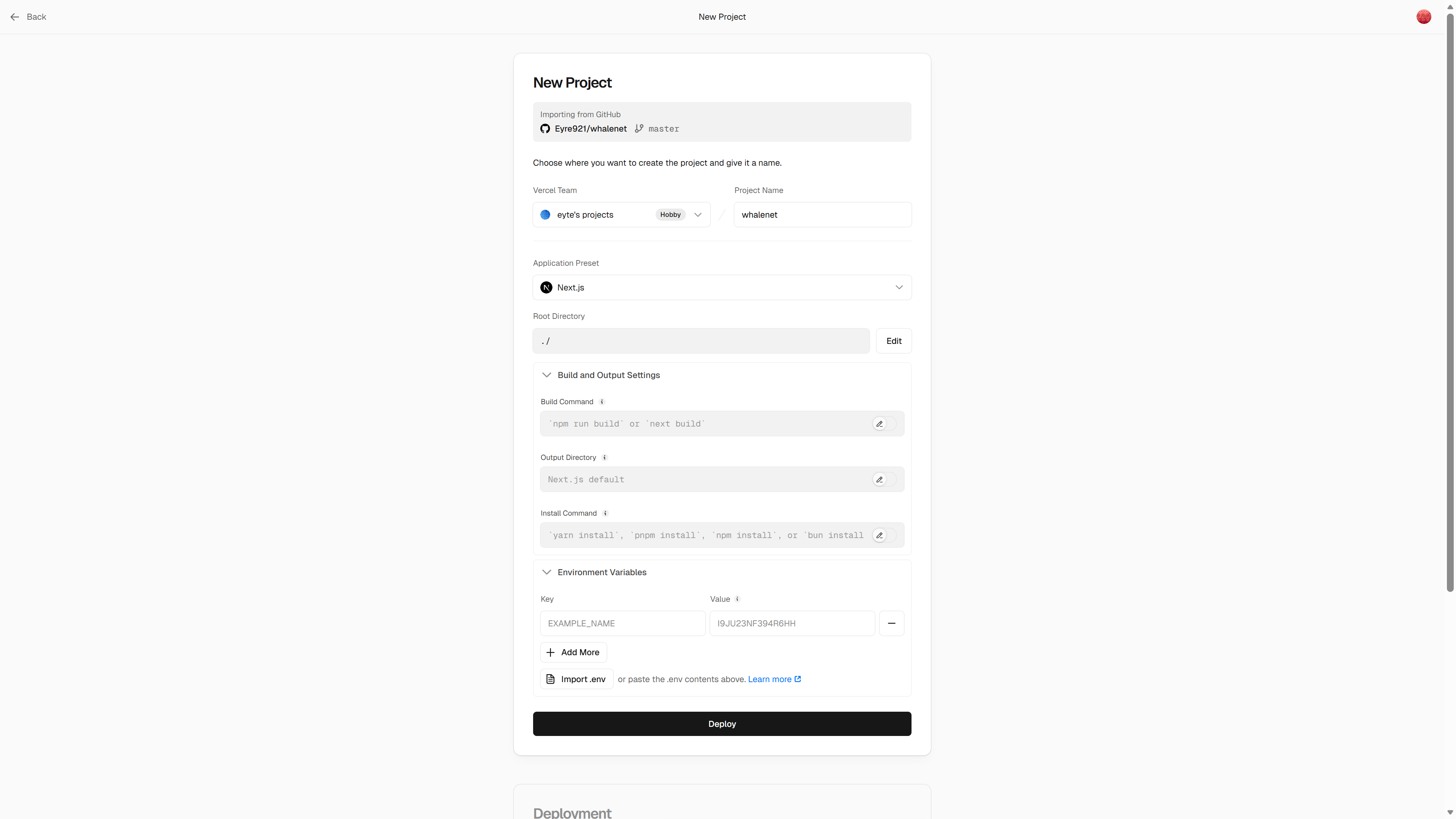Viewport: 1456px width, 819px height.
Task: Click the Install Command info icon
Action: tap(605, 513)
